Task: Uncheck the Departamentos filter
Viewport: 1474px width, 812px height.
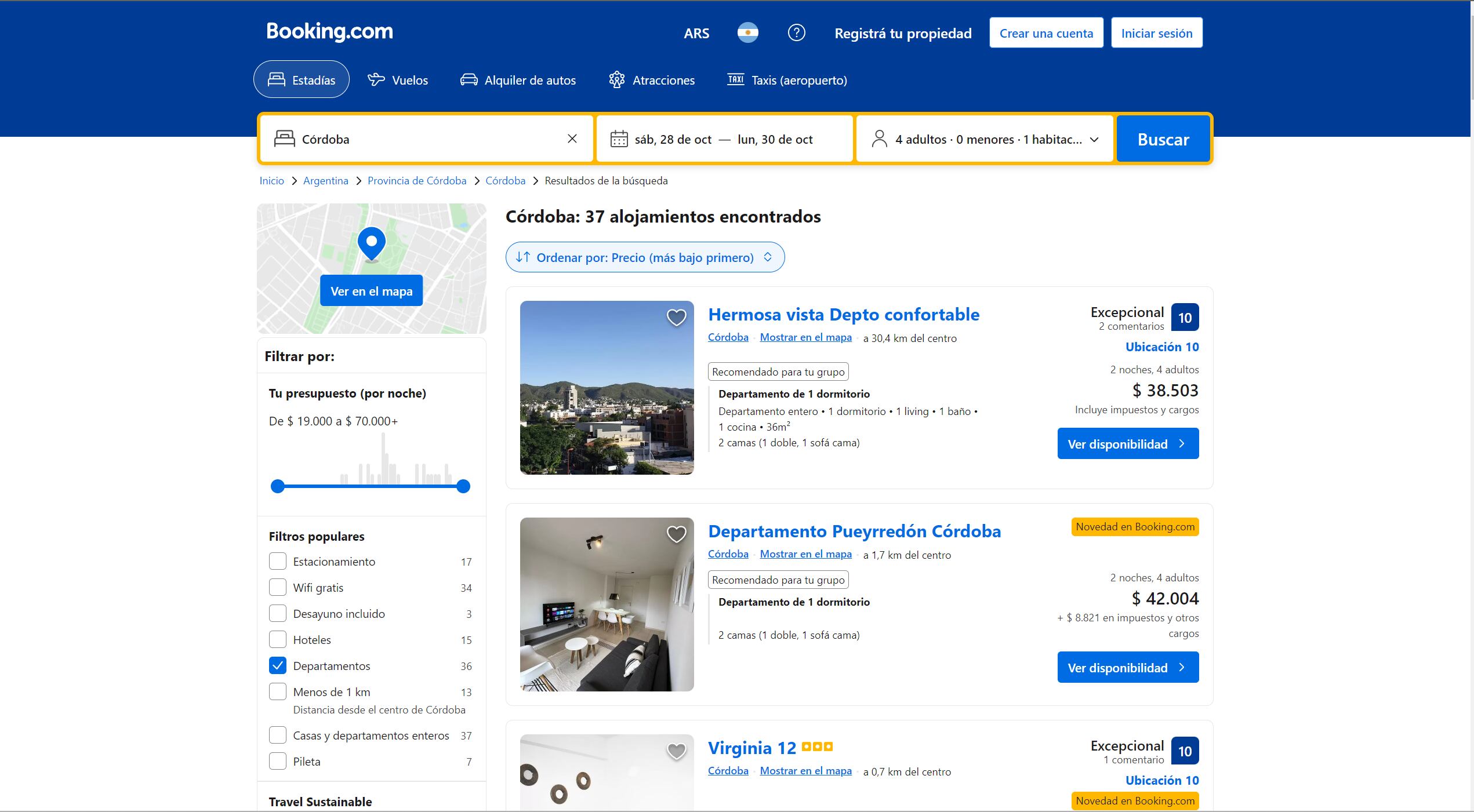Action: coord(278,665)
